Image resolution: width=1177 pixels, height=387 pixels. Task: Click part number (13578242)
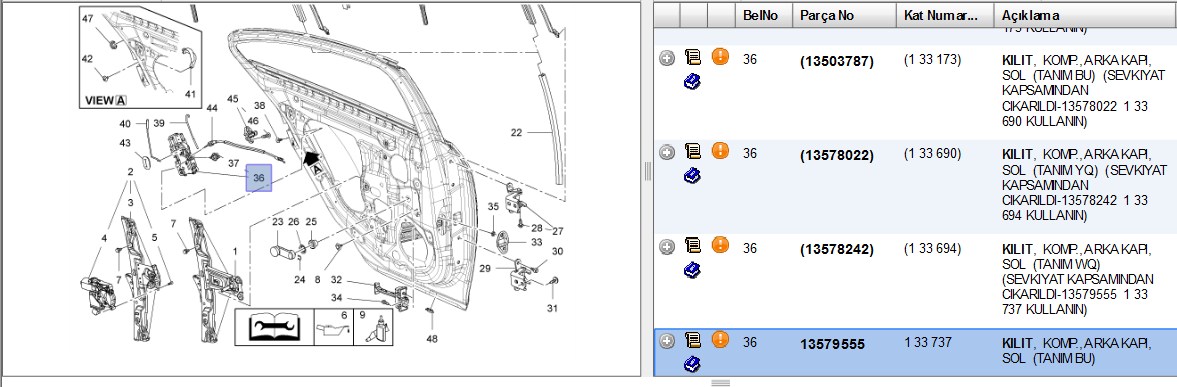pos(837,250)
